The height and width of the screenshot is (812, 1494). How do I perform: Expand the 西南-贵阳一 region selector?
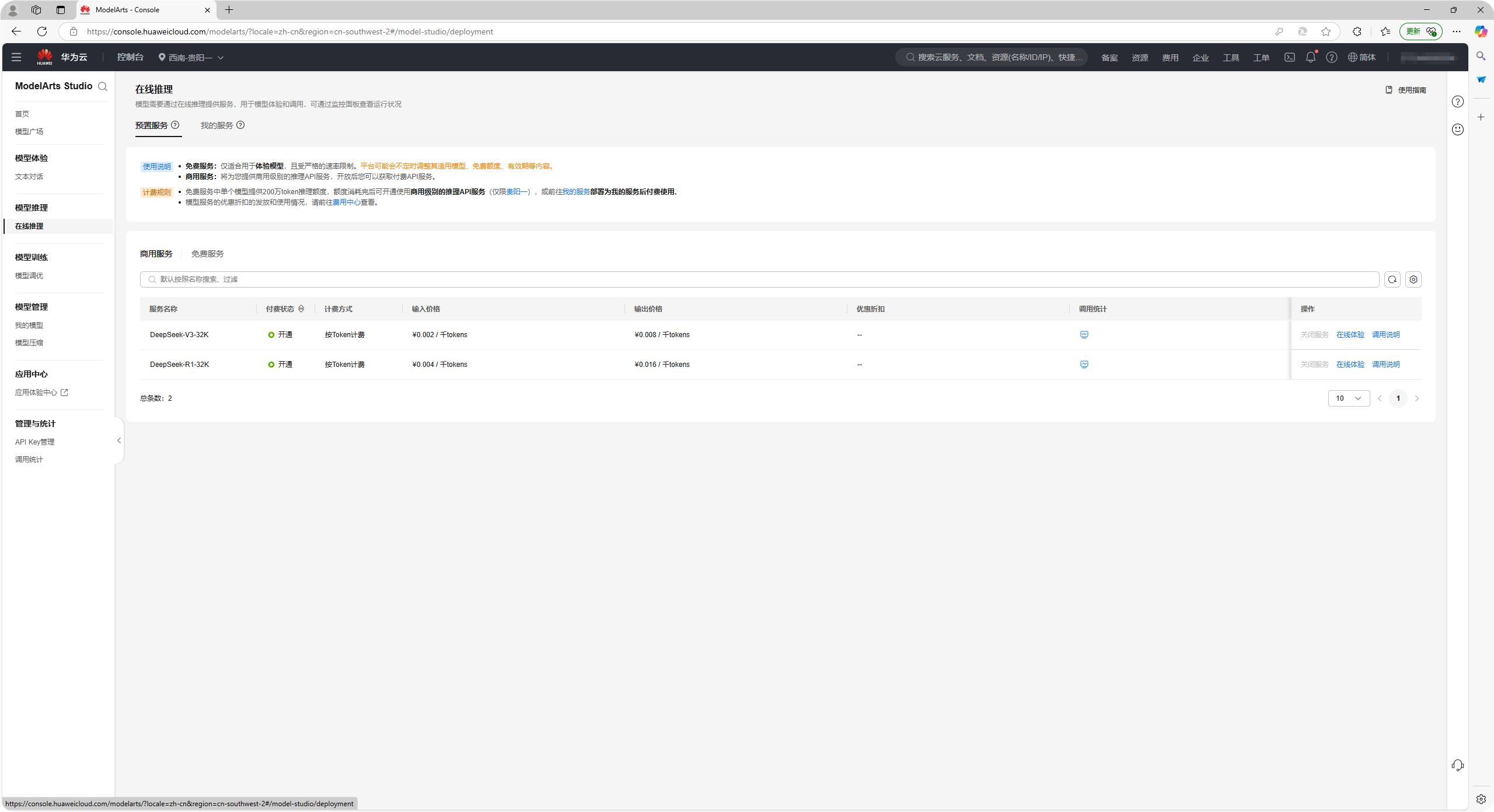(x=191, y=57)
